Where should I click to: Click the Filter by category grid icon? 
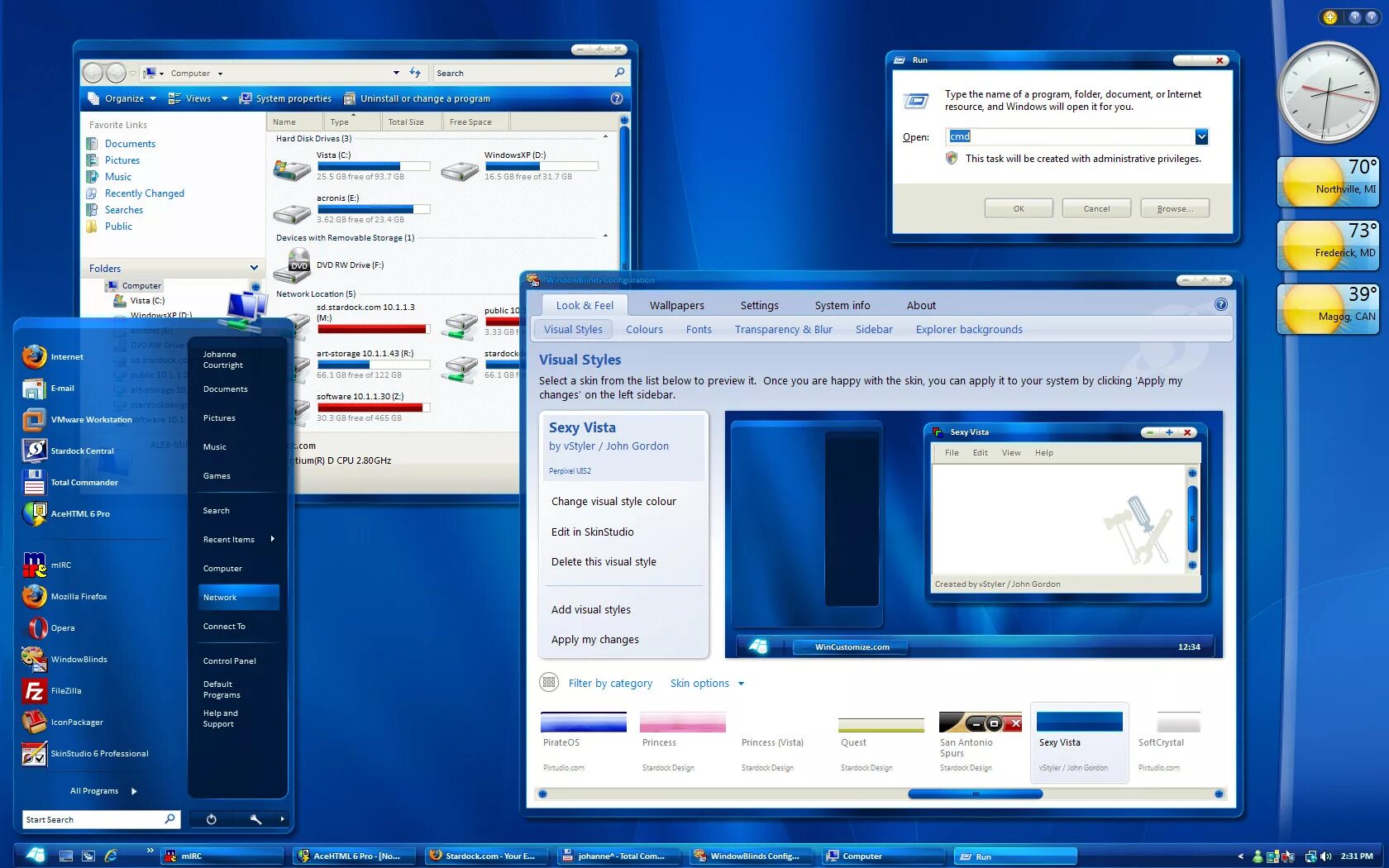coord(549,683)
